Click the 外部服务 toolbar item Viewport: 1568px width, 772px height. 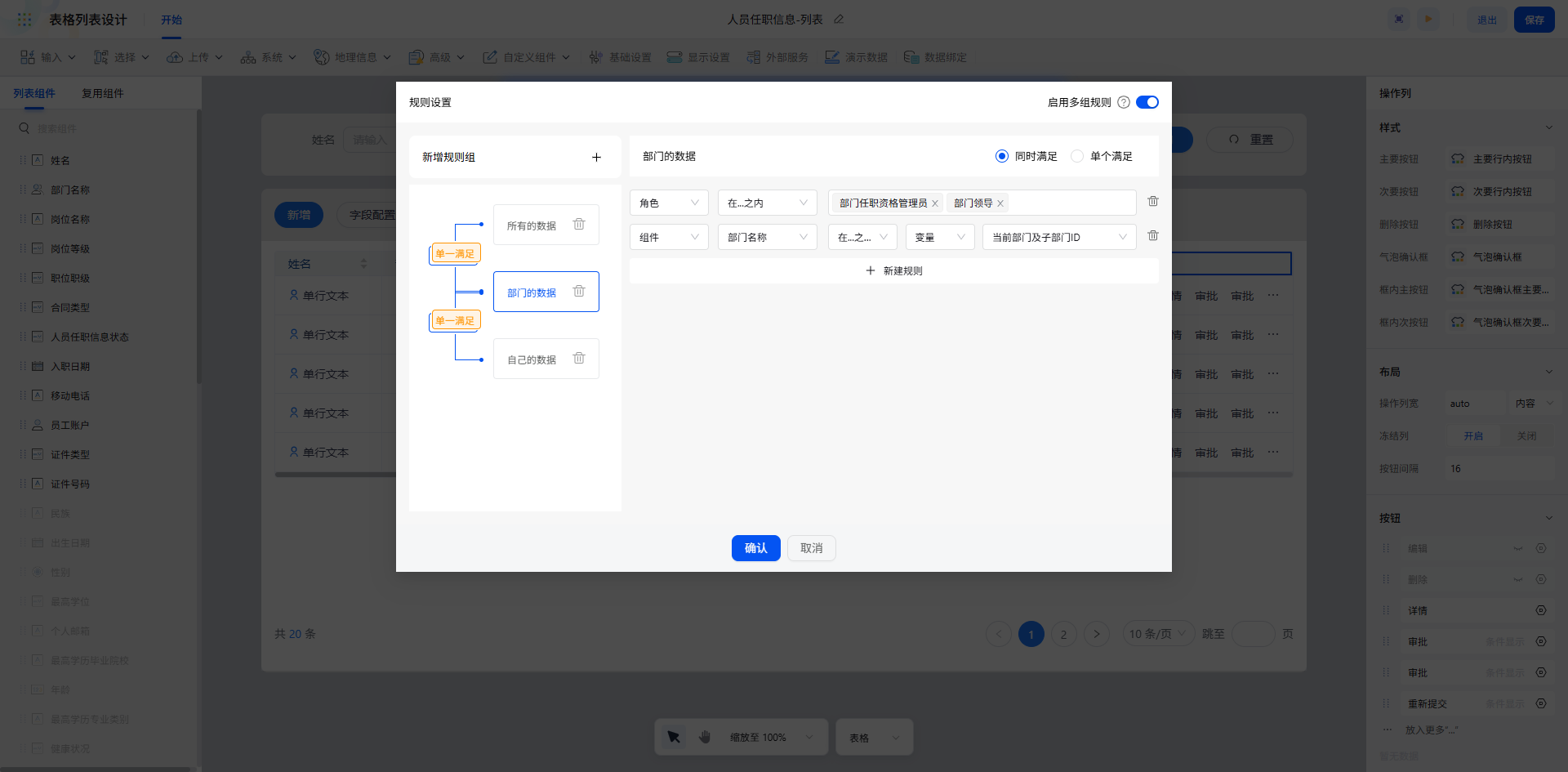coord(777,57)
